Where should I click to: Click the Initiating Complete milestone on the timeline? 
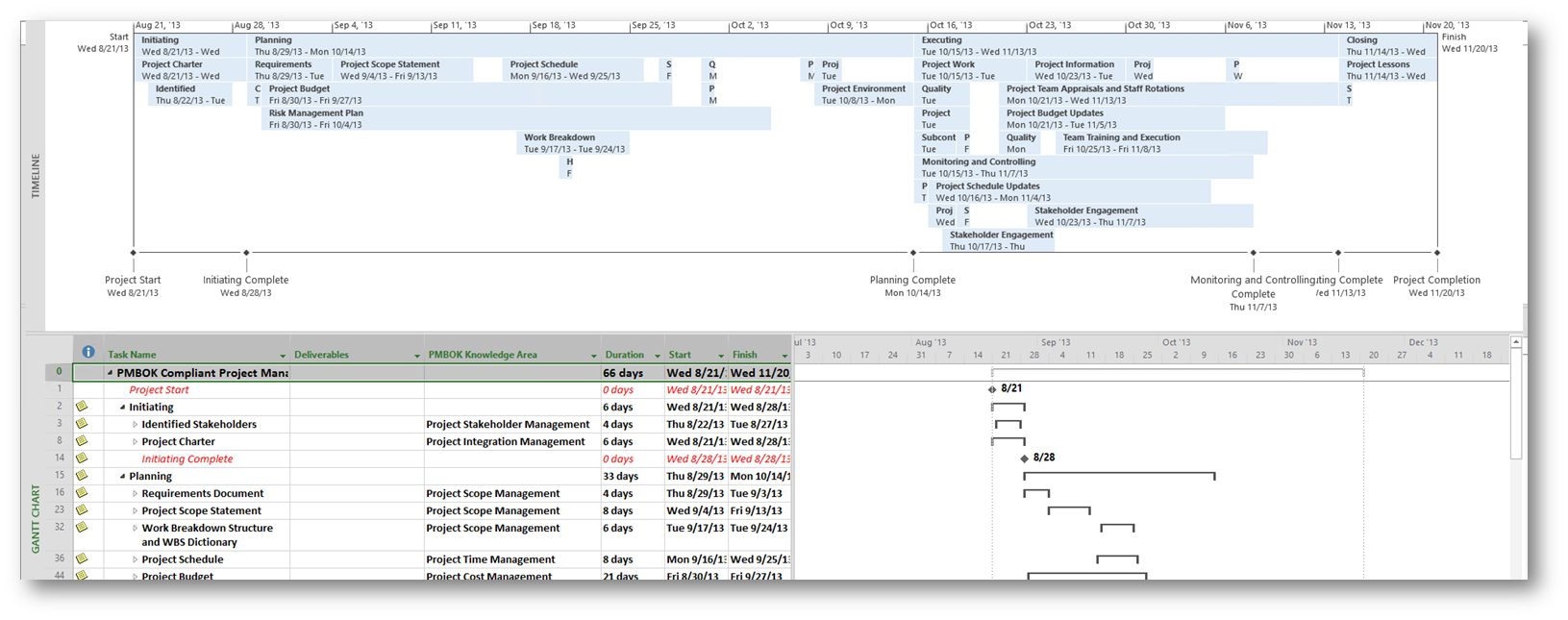coord(246,253)
